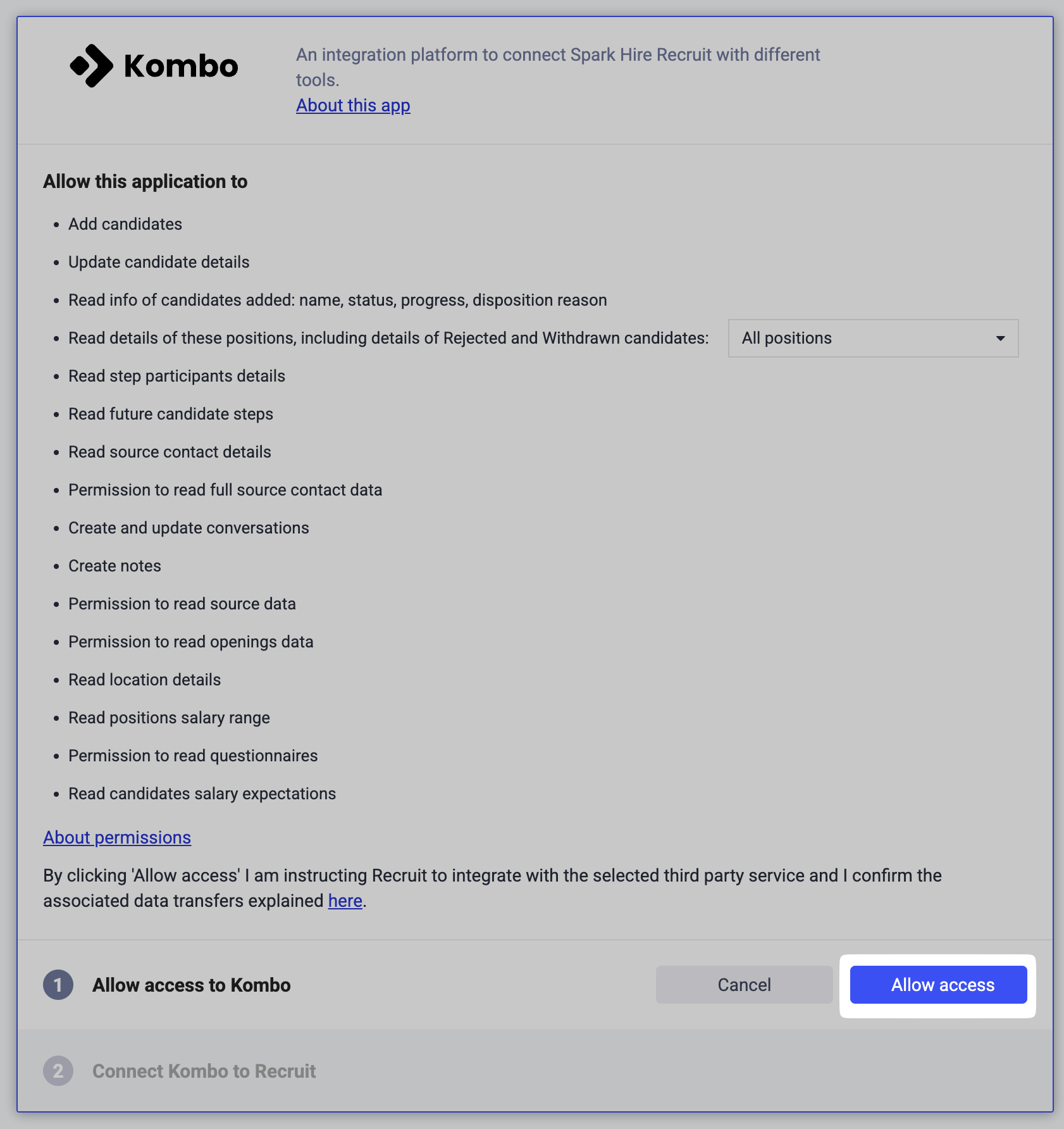Click the Kombo wordmark text
Image resolution: width=1064 pixels, height=1129 pixels.
pyautogui.click(x=181, y=66)
